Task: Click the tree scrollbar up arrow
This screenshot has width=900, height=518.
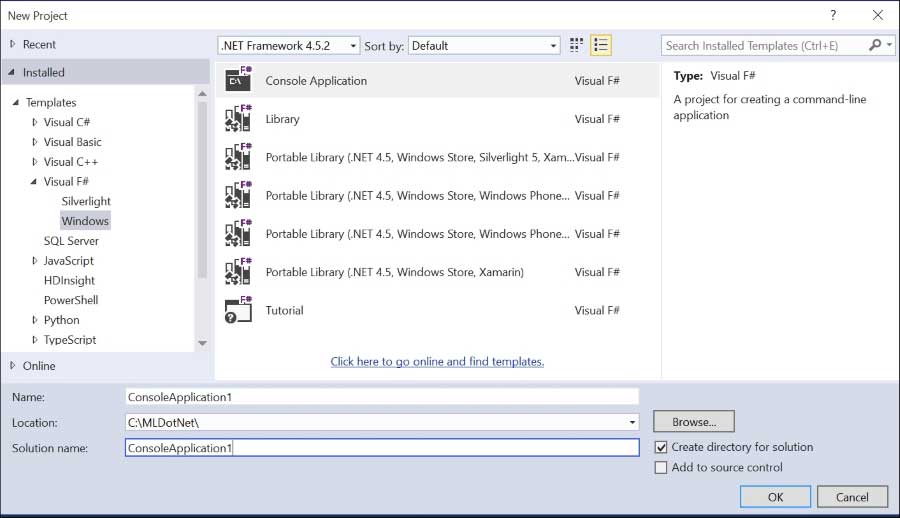Action: pos(202,94)
